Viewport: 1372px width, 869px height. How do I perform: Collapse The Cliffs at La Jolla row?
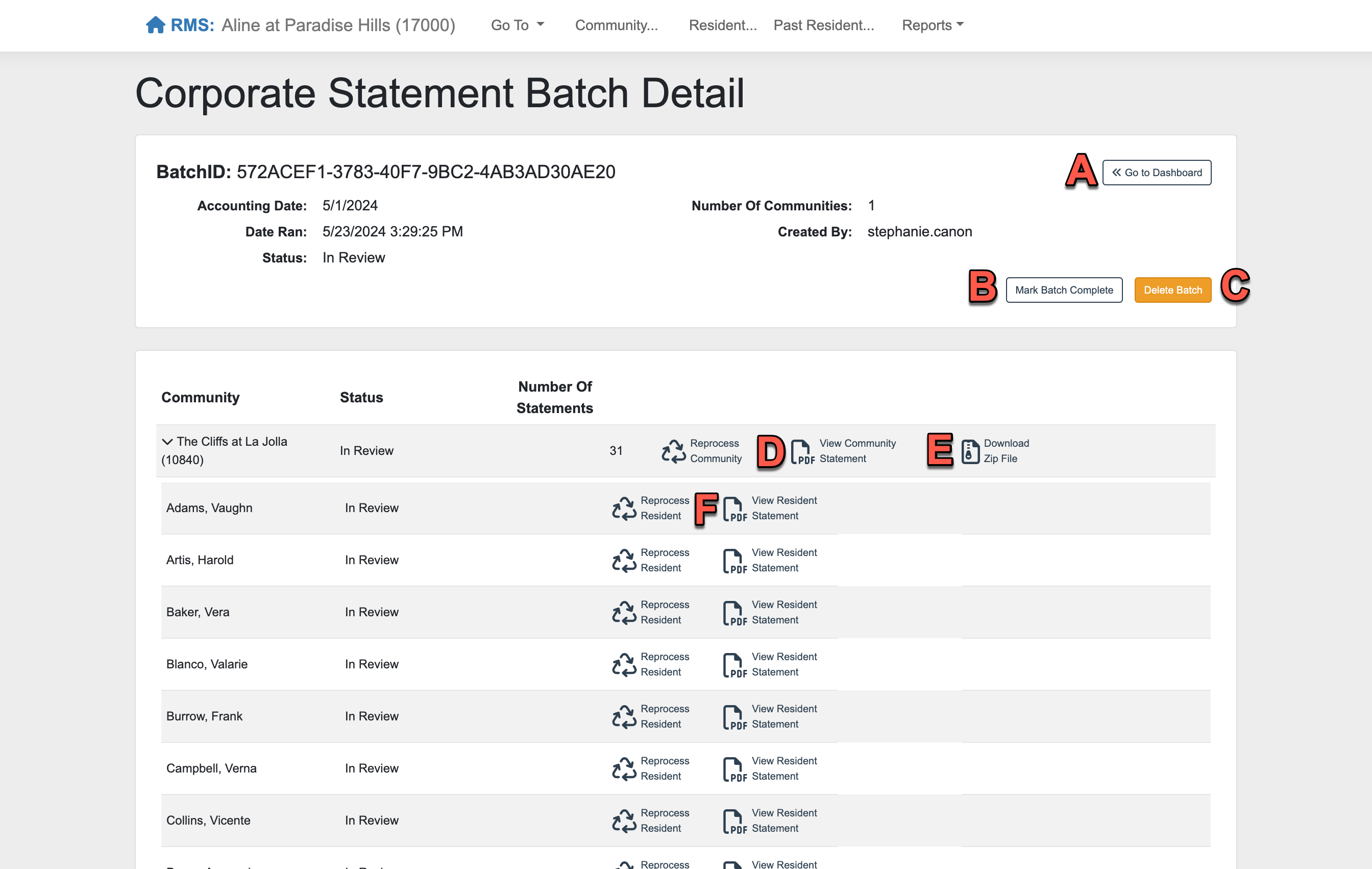coord(167,442)
